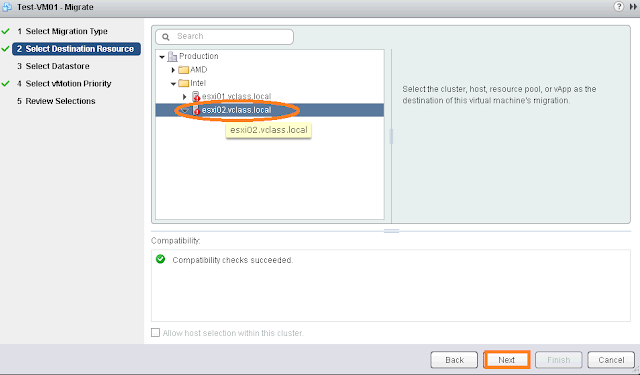The width and height of the screenshot is (640, 375).
Task: Click the search magnifier icon
Action: tap(166, 37)
